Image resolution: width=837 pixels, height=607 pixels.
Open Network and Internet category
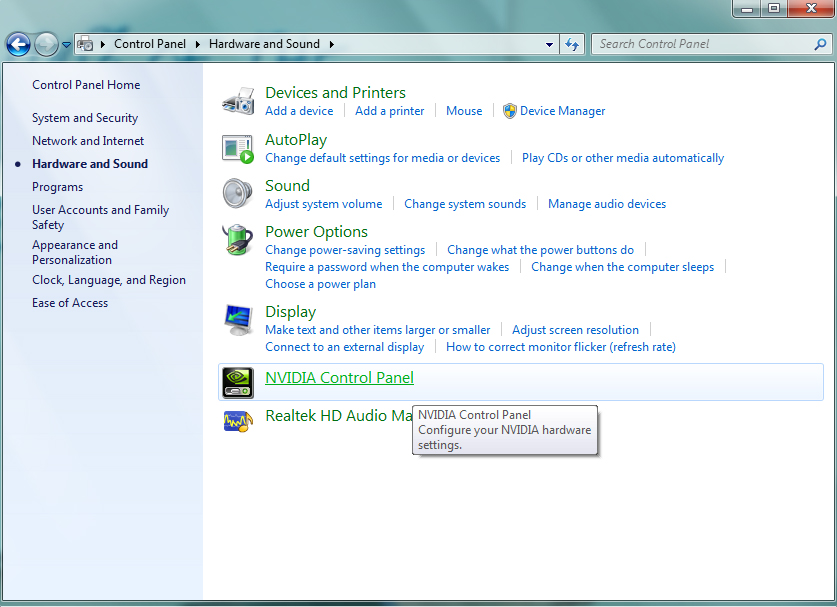(x=88, y=141)
